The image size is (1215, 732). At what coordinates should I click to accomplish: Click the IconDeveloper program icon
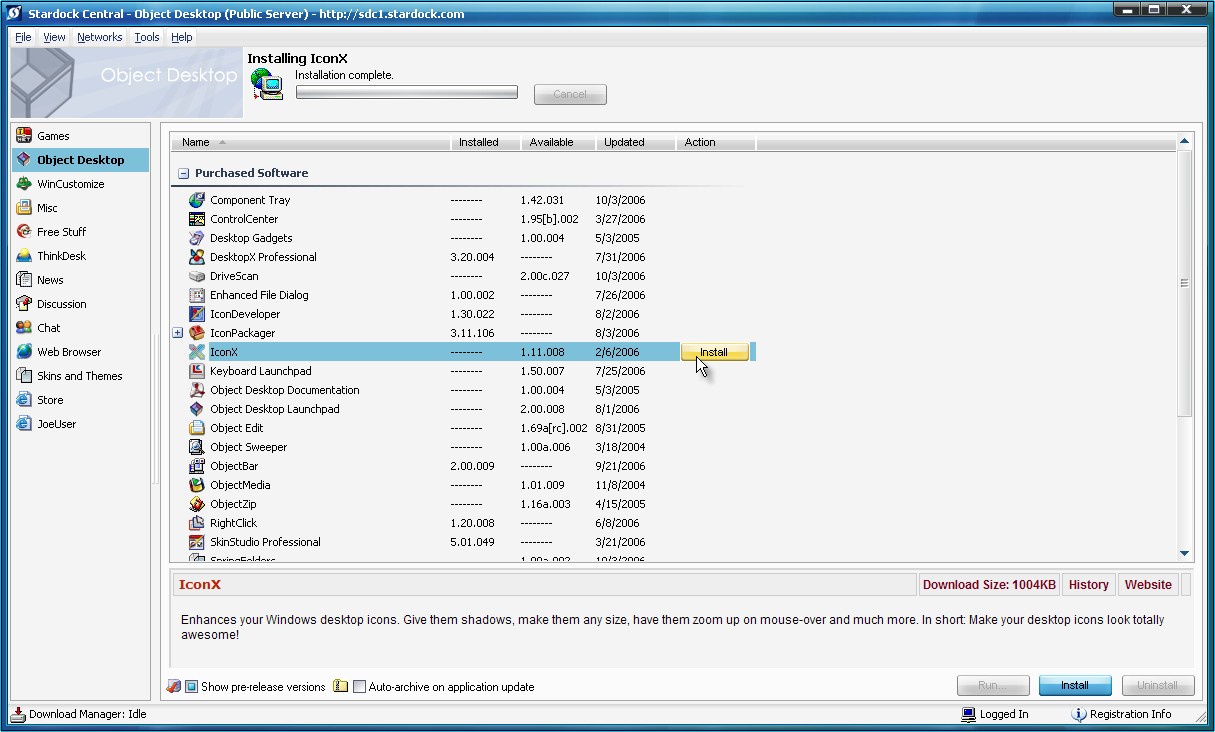(x=197, y=314)
